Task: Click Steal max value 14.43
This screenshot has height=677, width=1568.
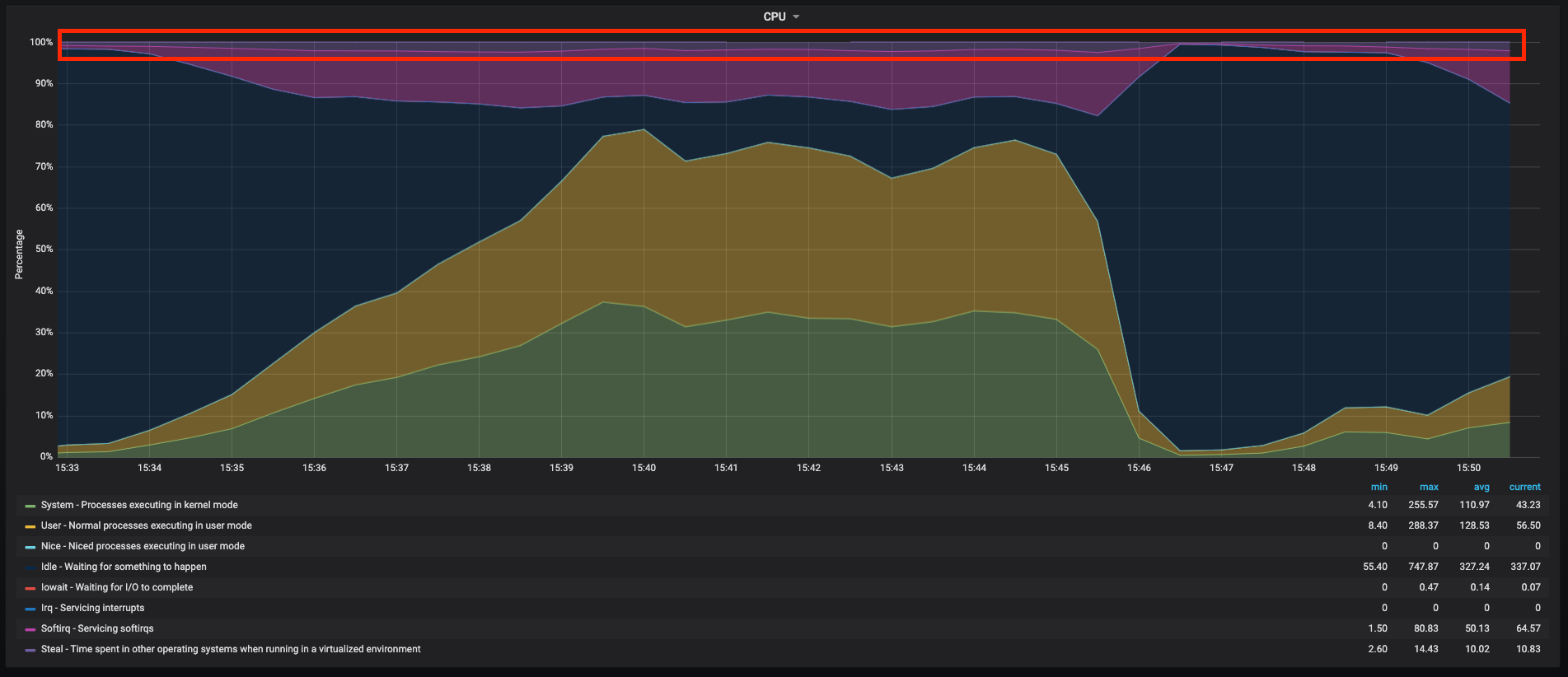Action: tap(1426, 649)
